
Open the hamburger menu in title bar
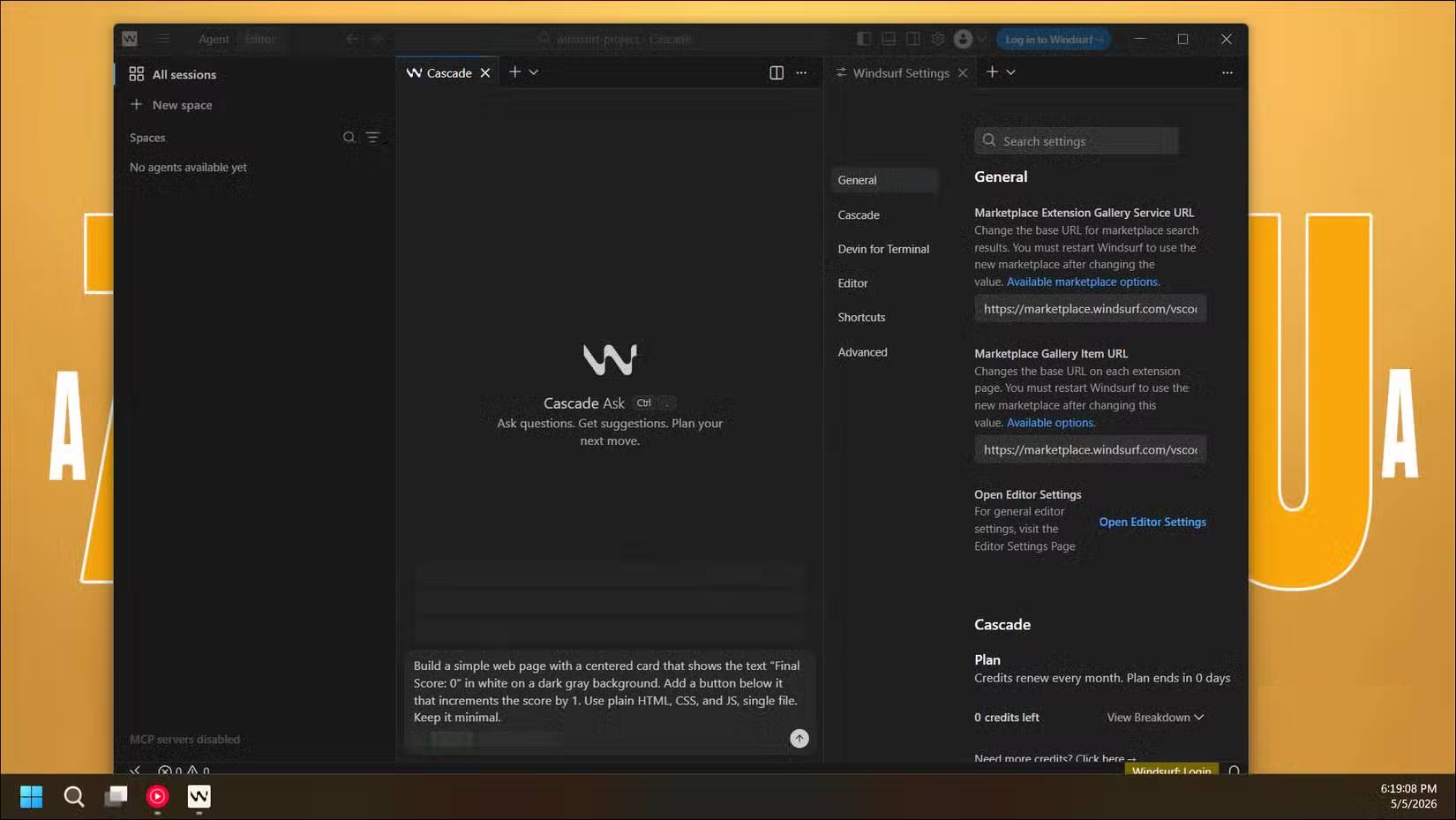pos(163,39)
